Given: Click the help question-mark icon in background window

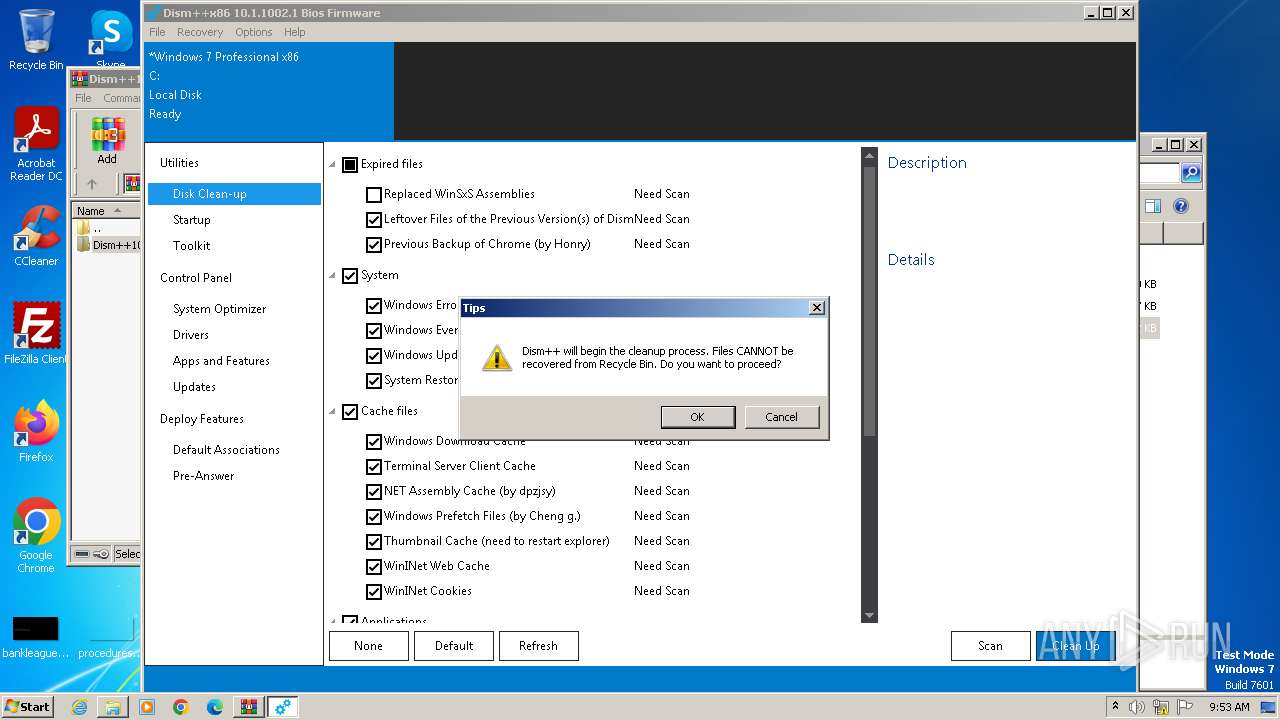Looking at the screenshot, I should pos(1181,206).
